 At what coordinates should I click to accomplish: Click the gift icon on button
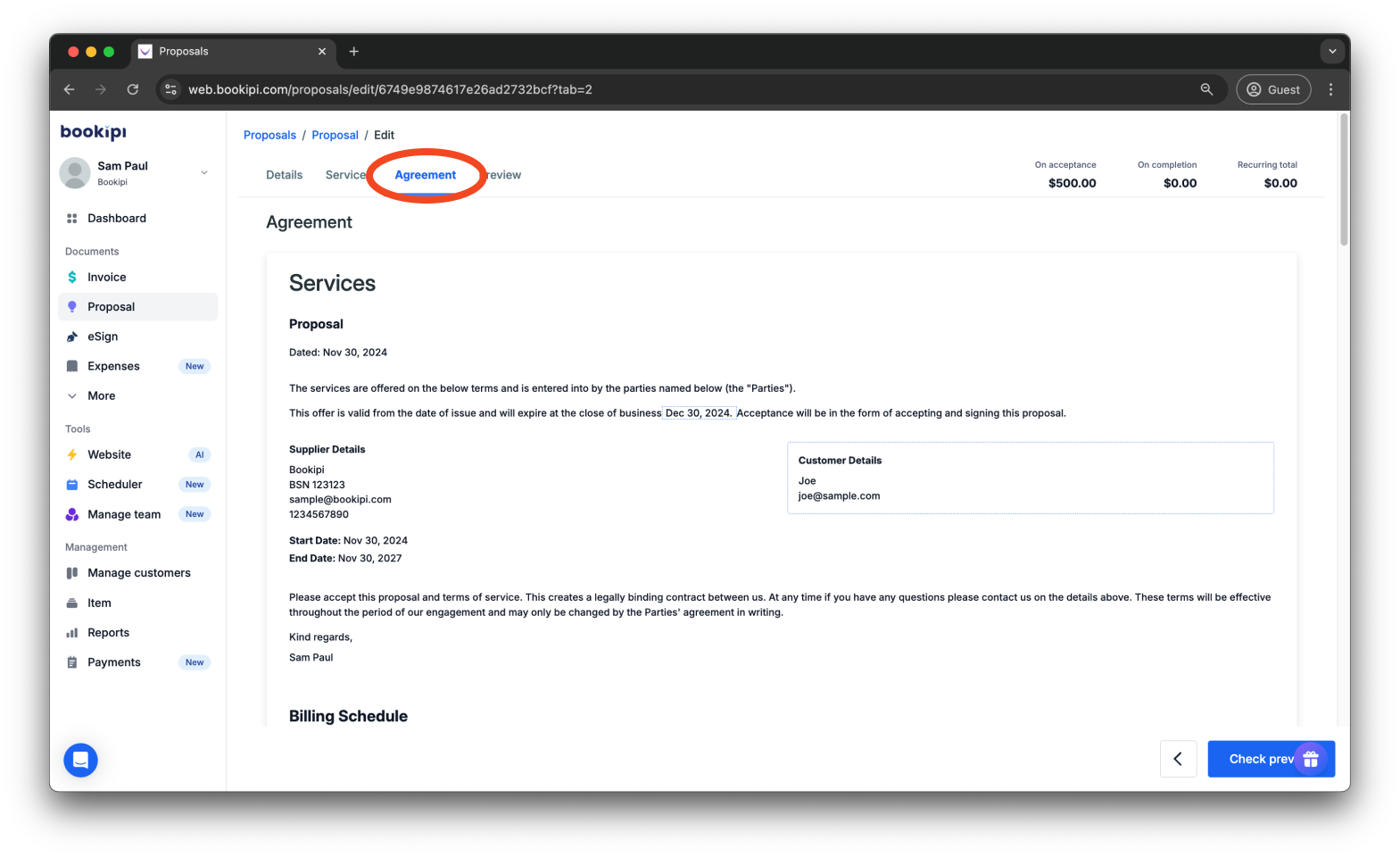[x=1311, y=759]
